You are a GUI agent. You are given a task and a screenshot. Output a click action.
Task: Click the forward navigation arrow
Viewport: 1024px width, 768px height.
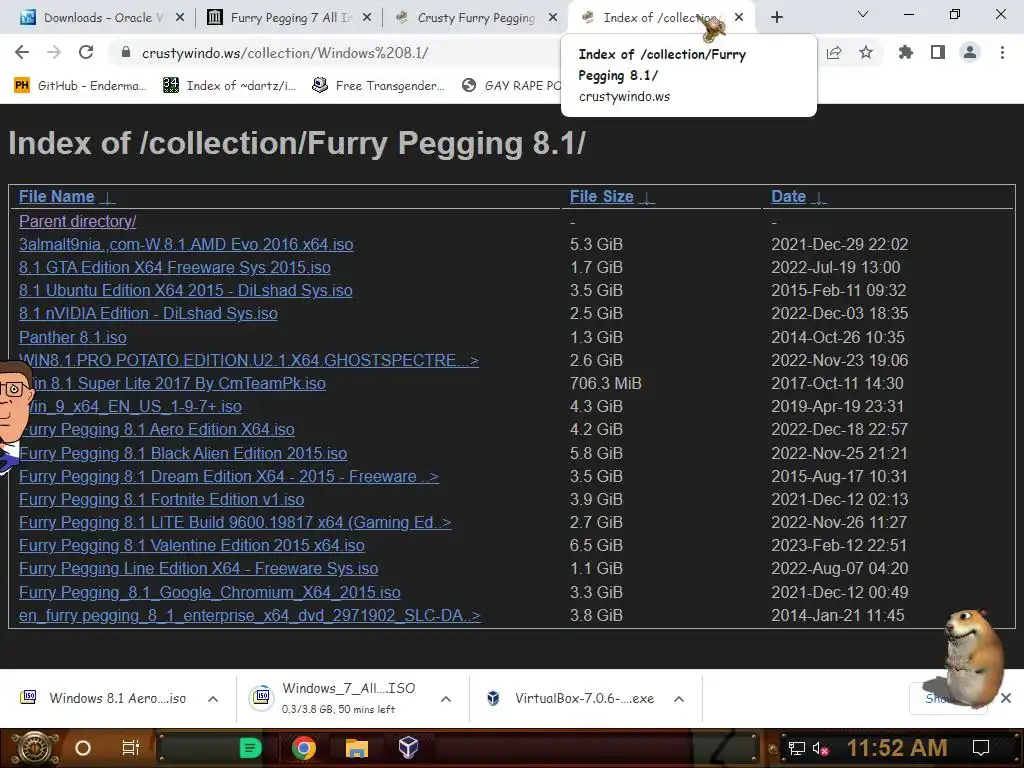pos(54,52)
